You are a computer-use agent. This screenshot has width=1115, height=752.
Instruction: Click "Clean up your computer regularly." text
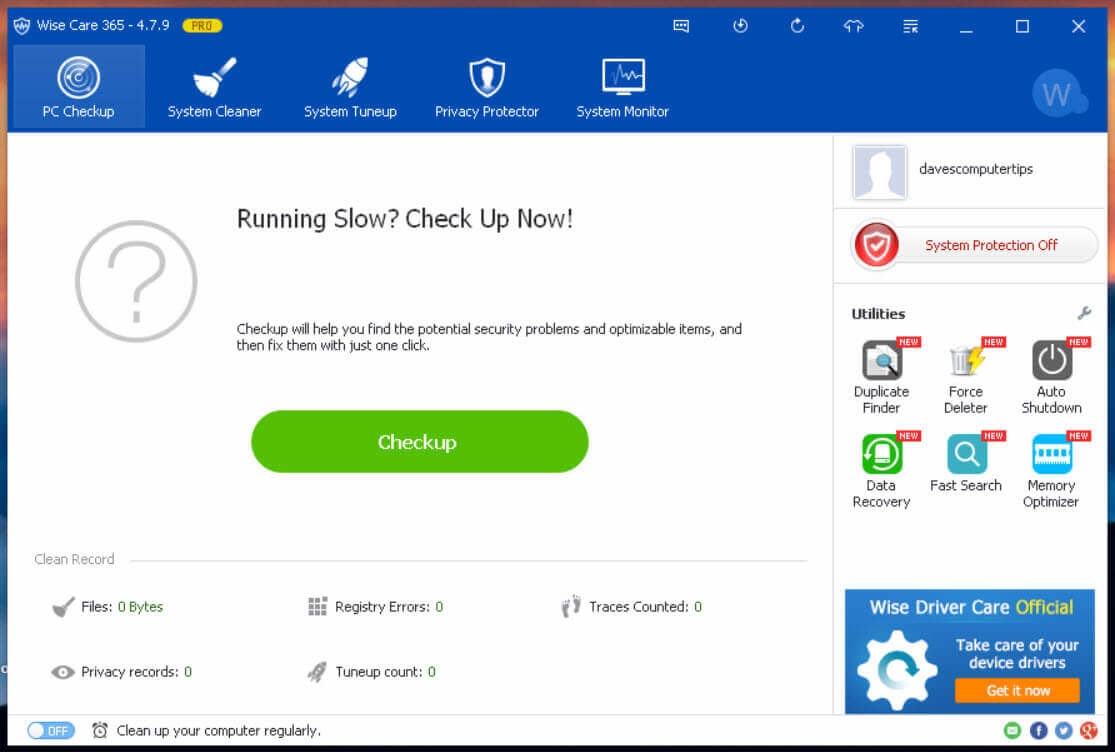219,731
